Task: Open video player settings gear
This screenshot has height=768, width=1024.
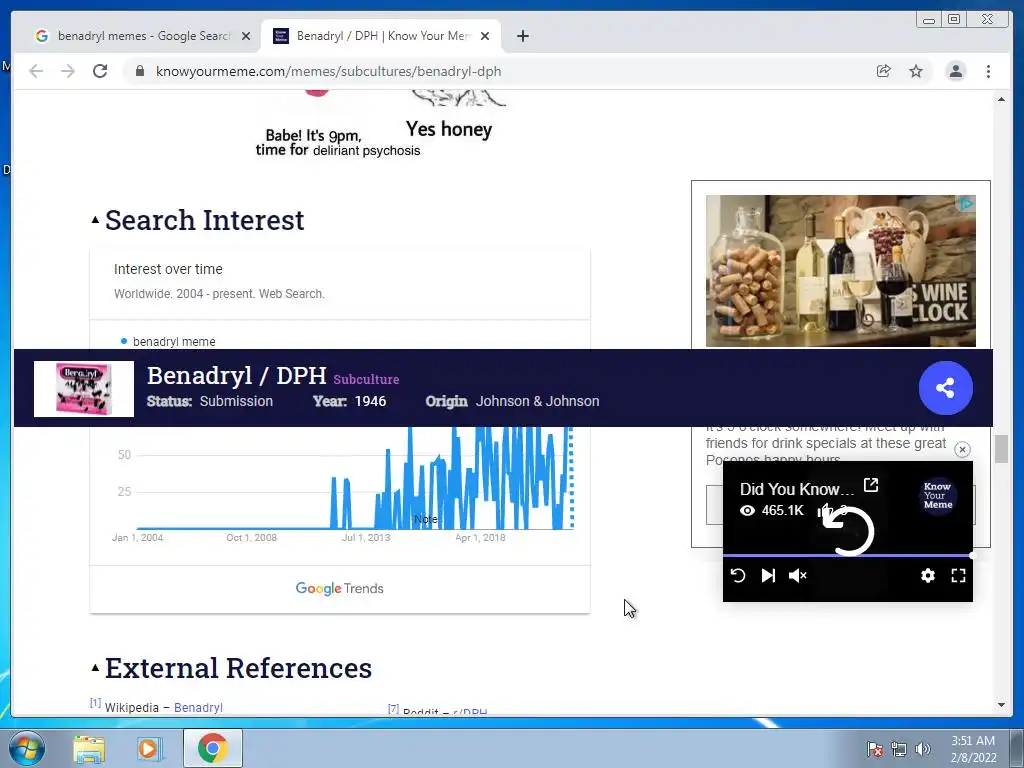Action: click(x=928, y=575)
